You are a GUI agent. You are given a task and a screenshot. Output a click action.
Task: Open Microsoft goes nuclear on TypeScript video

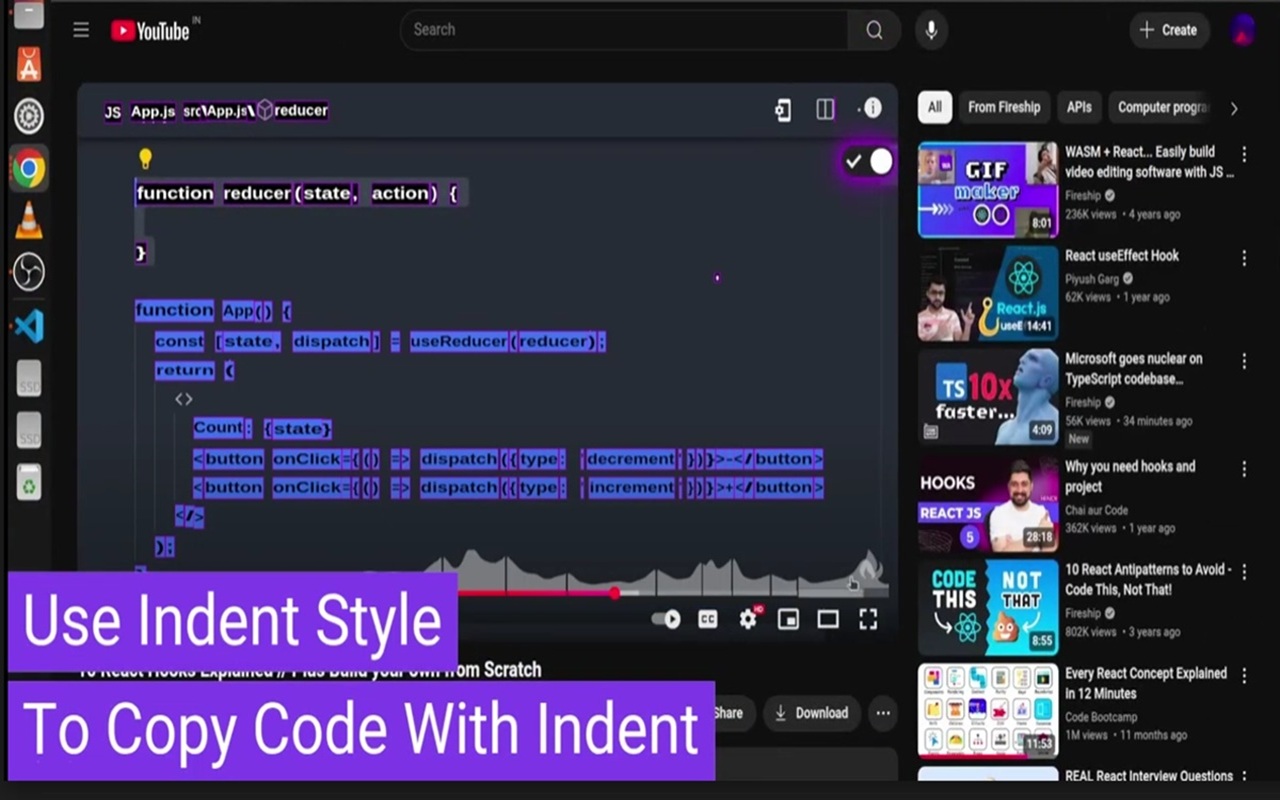pyautogui.click(x=1134, y=369)
